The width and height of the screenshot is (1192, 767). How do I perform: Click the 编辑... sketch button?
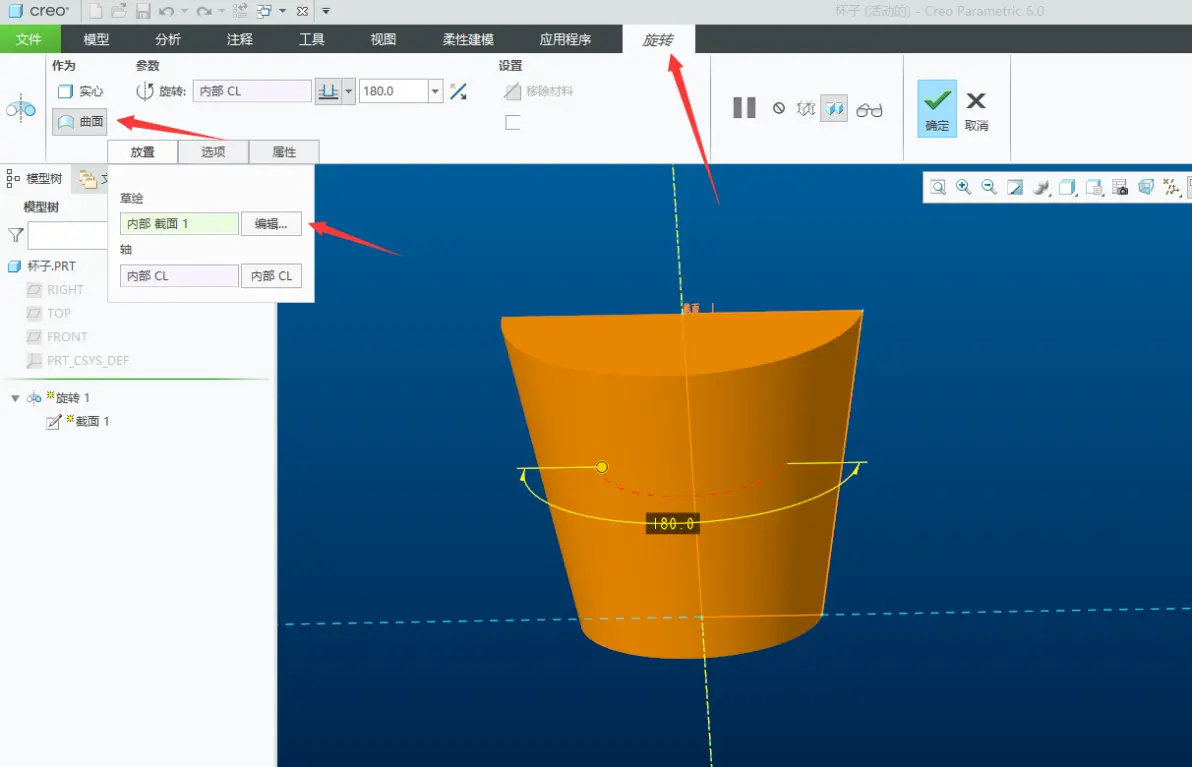click(271, 223)
